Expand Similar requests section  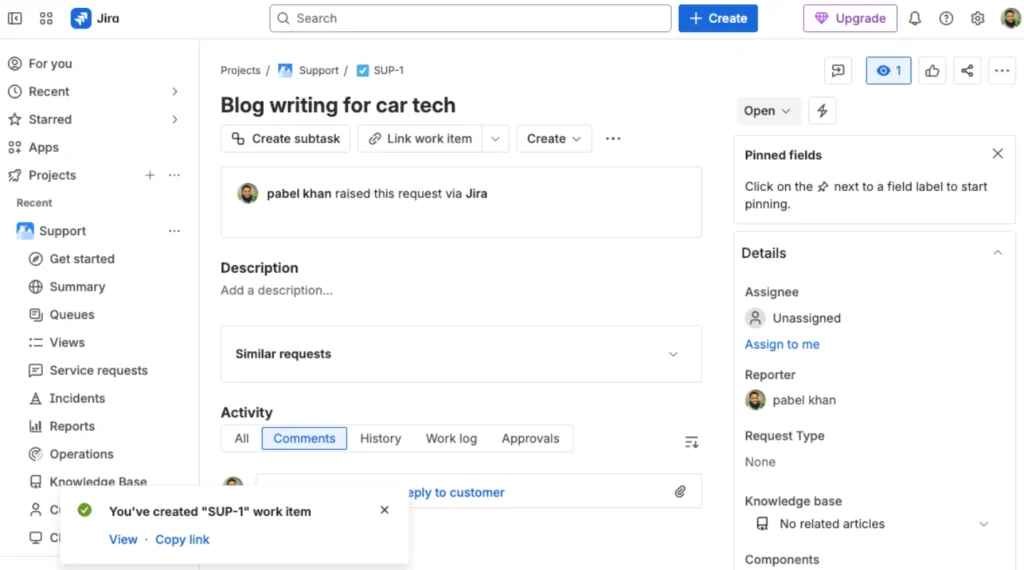[461, 354]
